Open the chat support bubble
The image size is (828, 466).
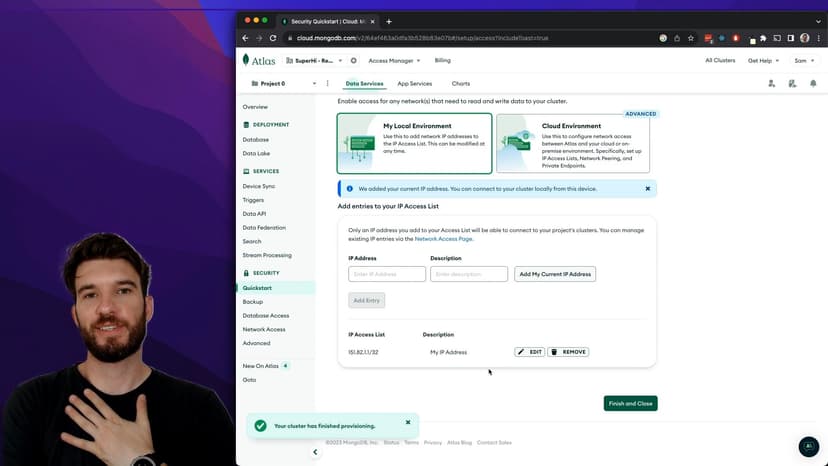pos(808,447)
